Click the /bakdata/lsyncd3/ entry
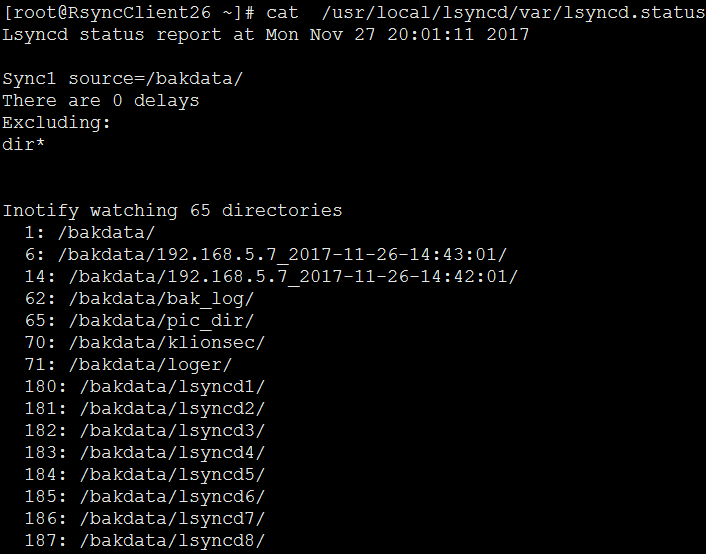The width and height of the screenshot is (706, 554). point(145,431)
